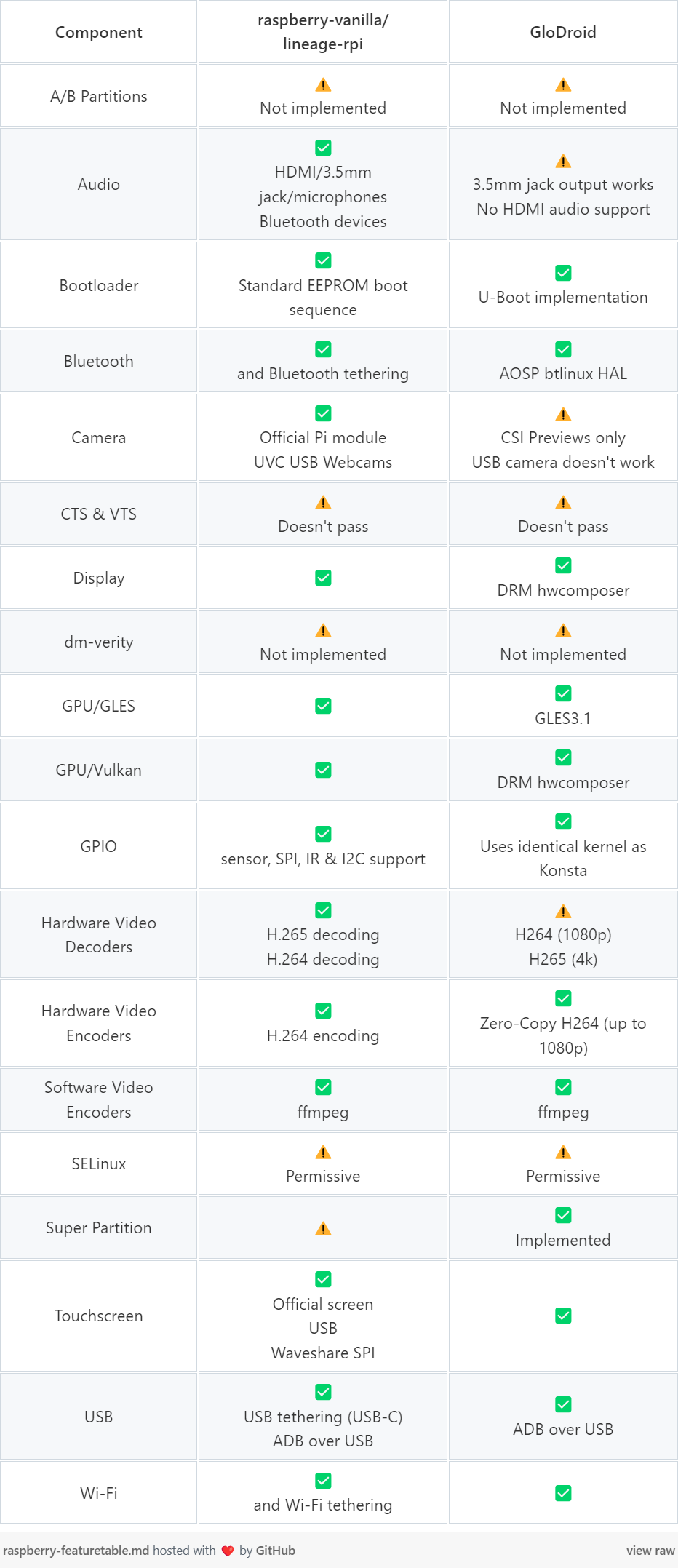Screen dimensions: 678x1568
Task: Click the red heart icon in the footer
Action: click(228, 1551)
